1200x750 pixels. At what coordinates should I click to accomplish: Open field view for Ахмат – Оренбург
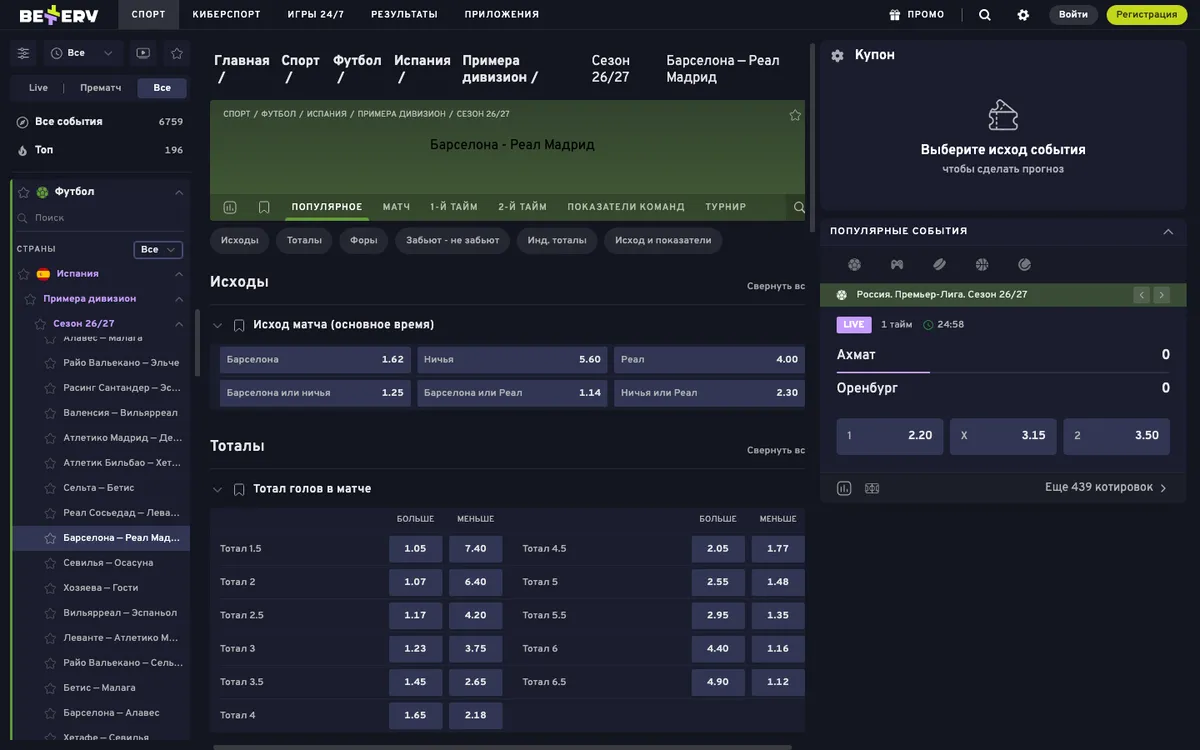pyautogui.click(x=872, y=488)
